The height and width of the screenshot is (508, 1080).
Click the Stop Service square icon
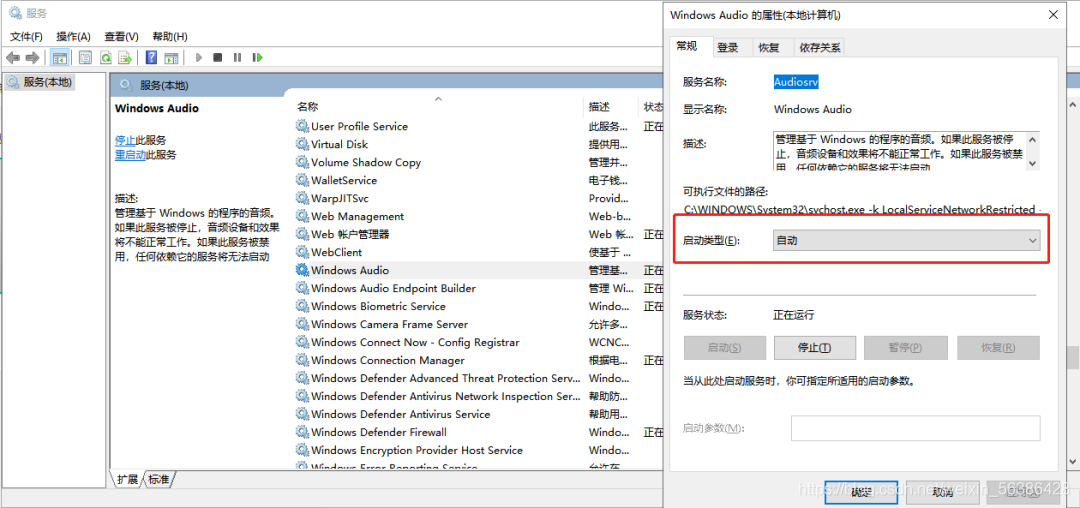click(218, 58)
